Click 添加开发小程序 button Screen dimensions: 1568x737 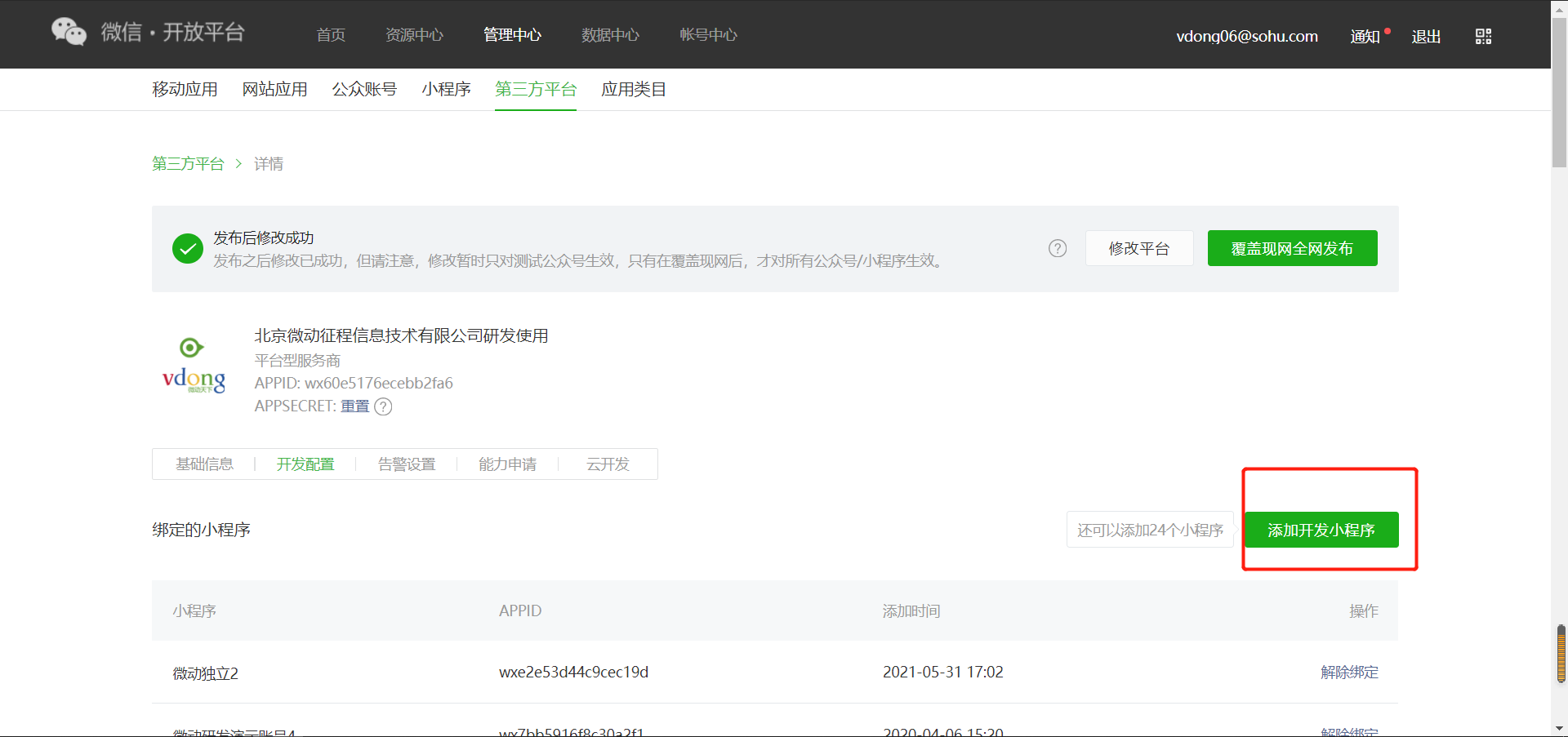1321,530
